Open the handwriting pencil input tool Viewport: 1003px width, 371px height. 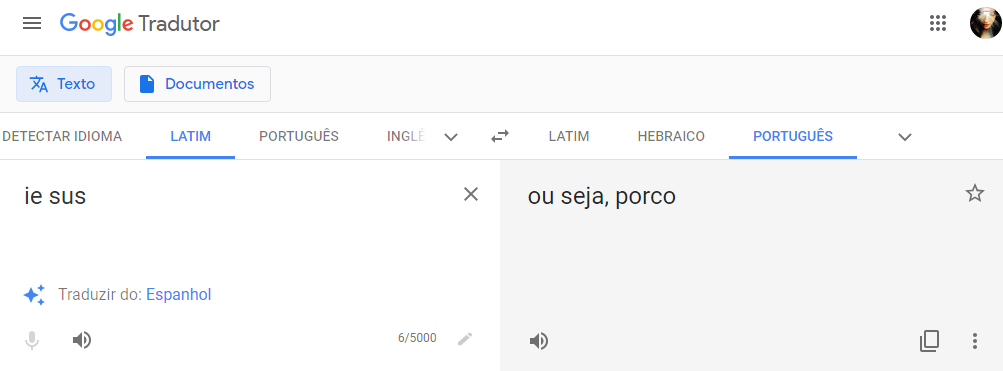coord(465,339)
